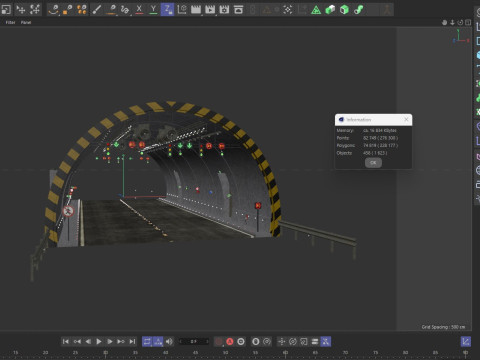Click the viewport orbit rotate icon top right

(460, 22)
